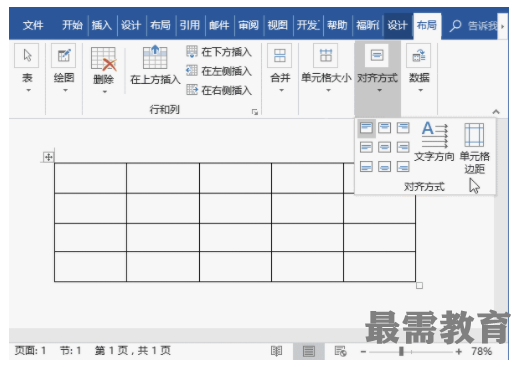Switch to the 审阅 review tab
Image resolution: width=517 pixels, height=367 pixels.
248,25
